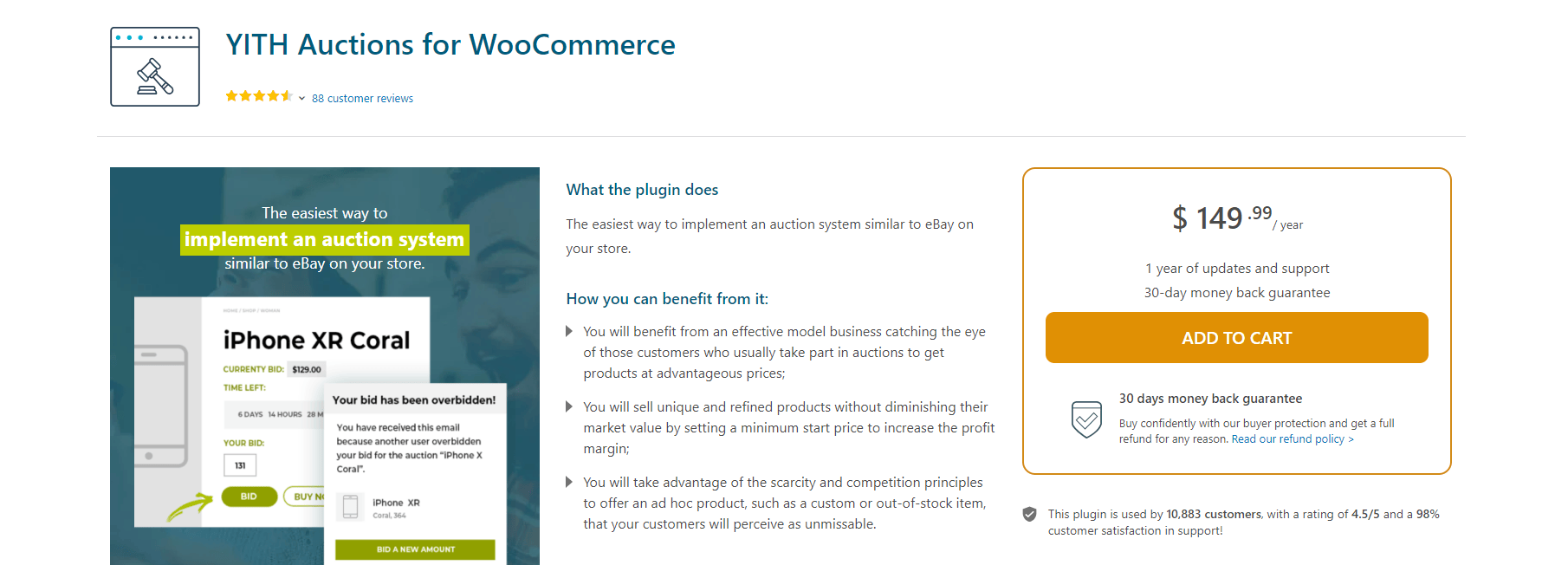Click the shield buyer-protection icon
The width and height of the screenshot is (1568, 565).
pos(1086,419)
